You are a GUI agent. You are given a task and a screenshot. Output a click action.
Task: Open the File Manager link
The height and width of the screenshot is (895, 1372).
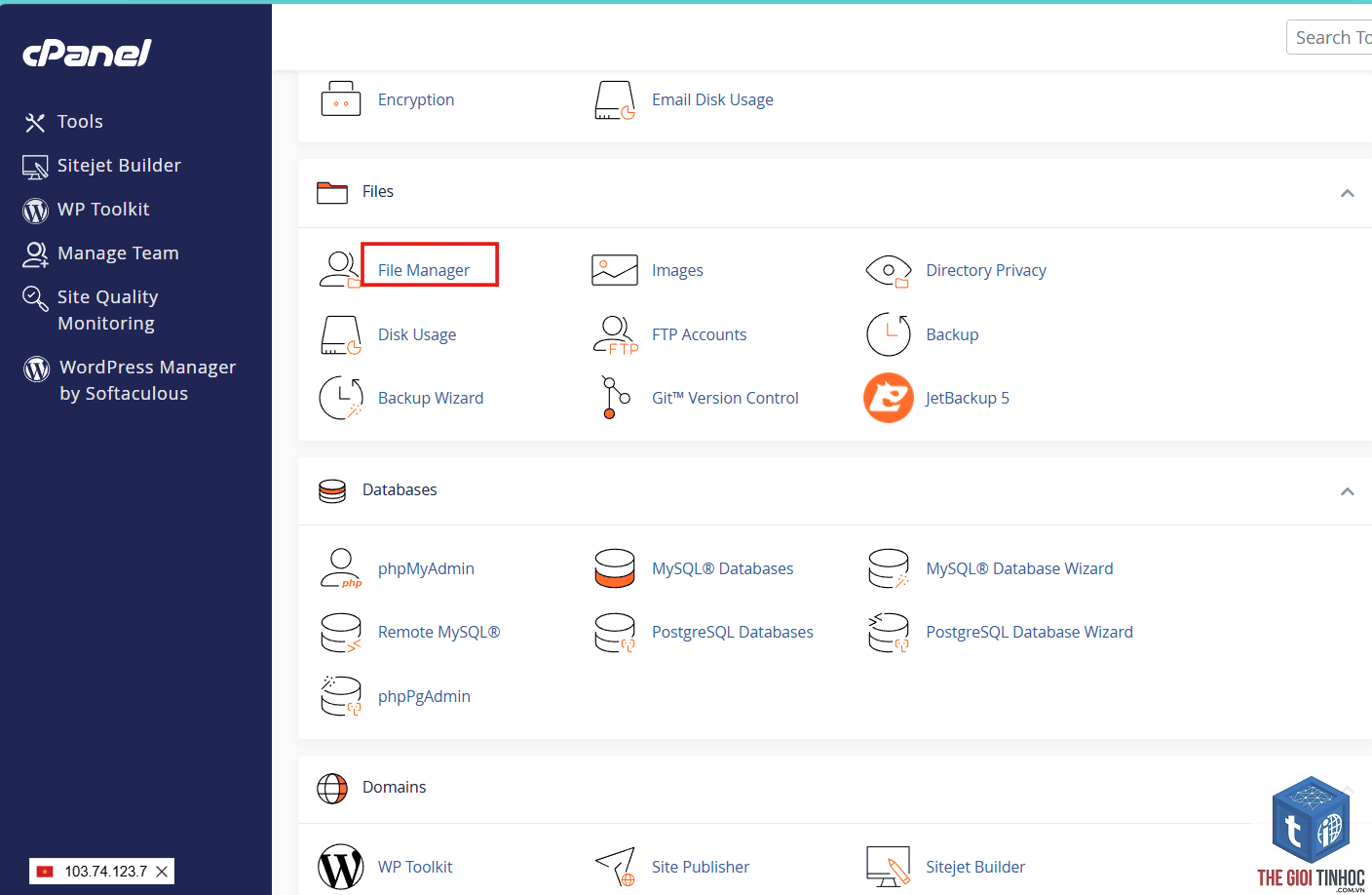tap(424, 270)
